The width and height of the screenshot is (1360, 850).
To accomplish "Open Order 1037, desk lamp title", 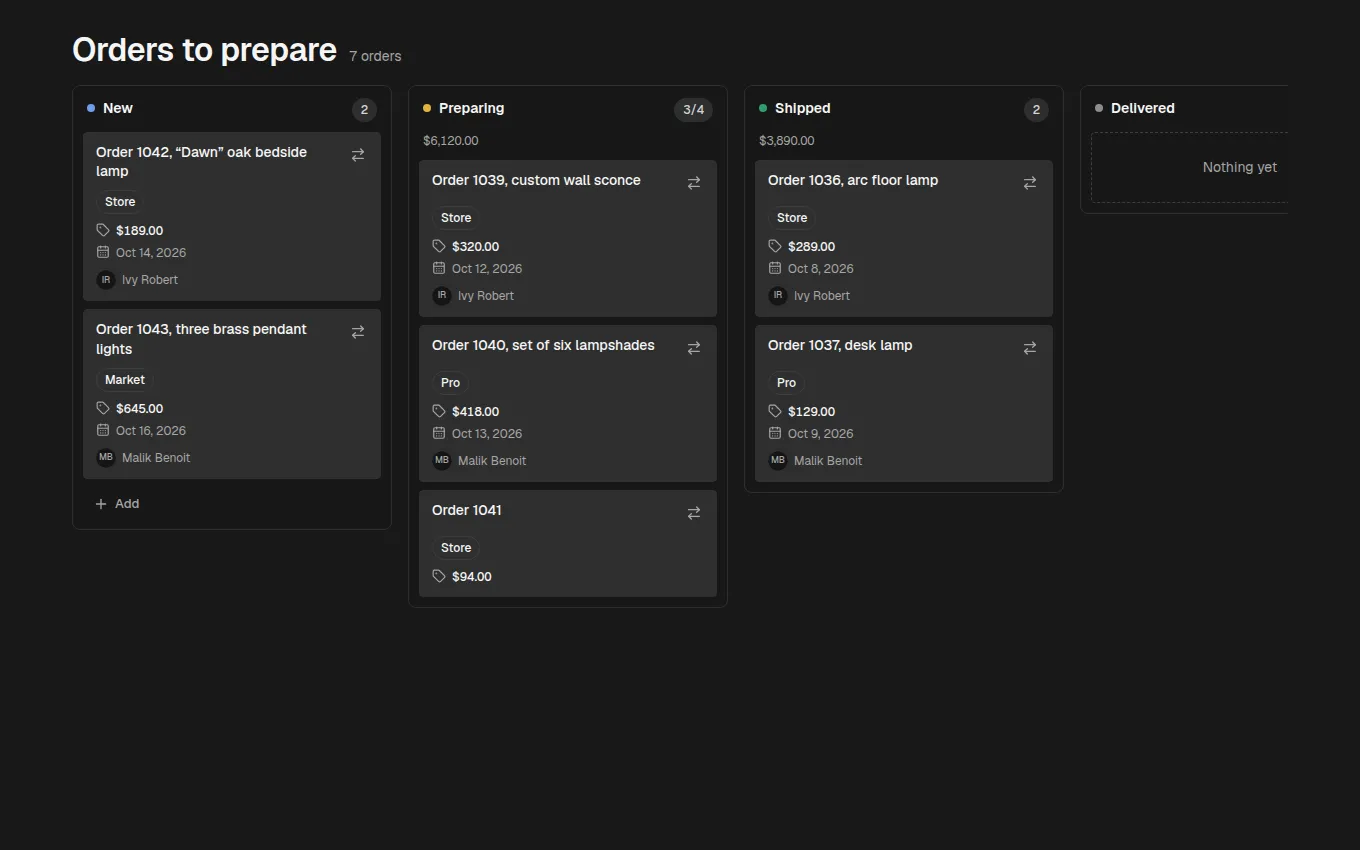I will (840, 345).
